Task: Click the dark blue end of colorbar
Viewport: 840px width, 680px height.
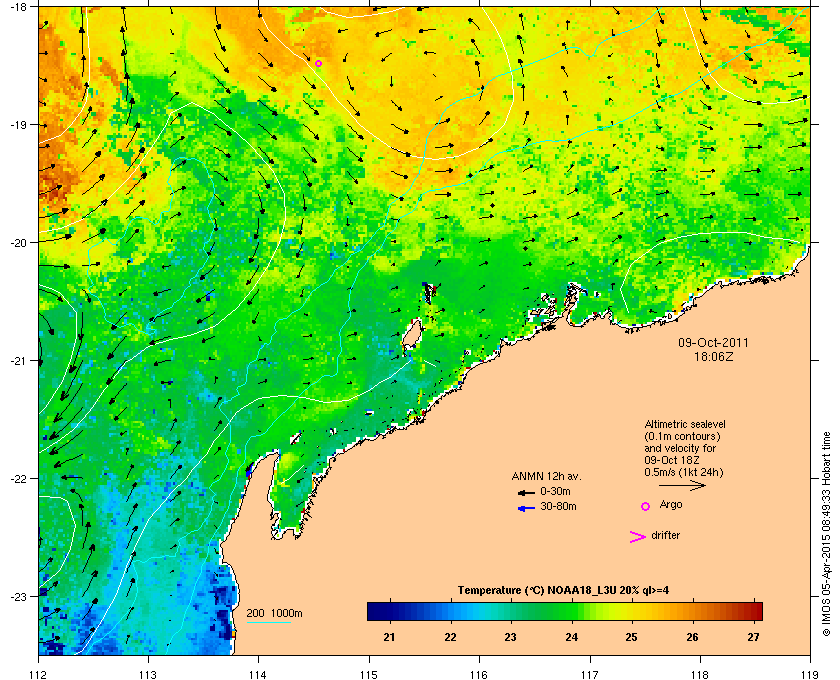Action: click(x=375, y=611)
